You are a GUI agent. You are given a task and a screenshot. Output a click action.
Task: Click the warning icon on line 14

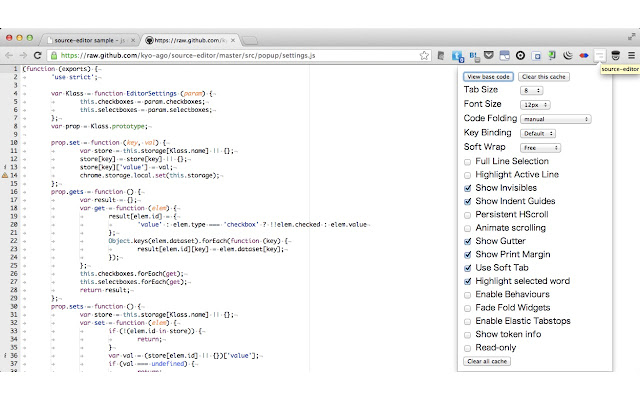[x=5, y=175]
